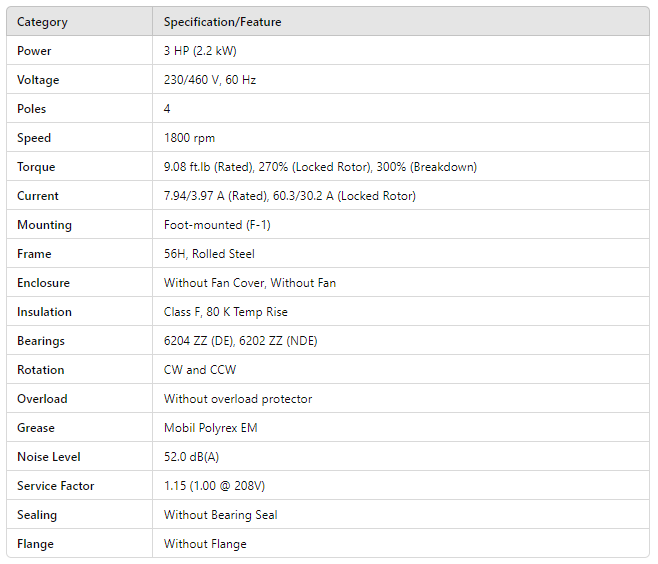Click the Torque specification text

coord(320,167)
